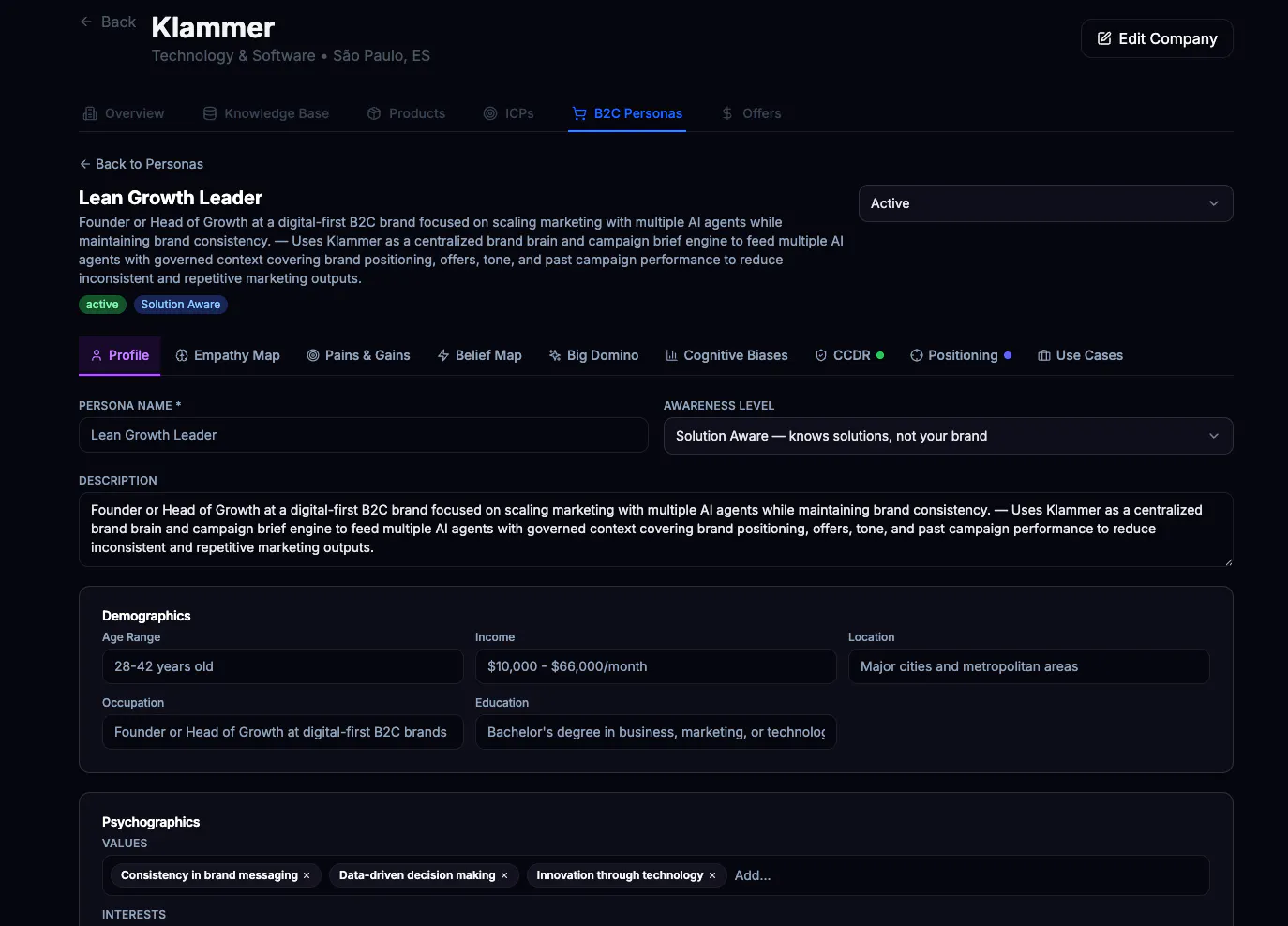Click the green 'active' badge

(x=102, y=305)
